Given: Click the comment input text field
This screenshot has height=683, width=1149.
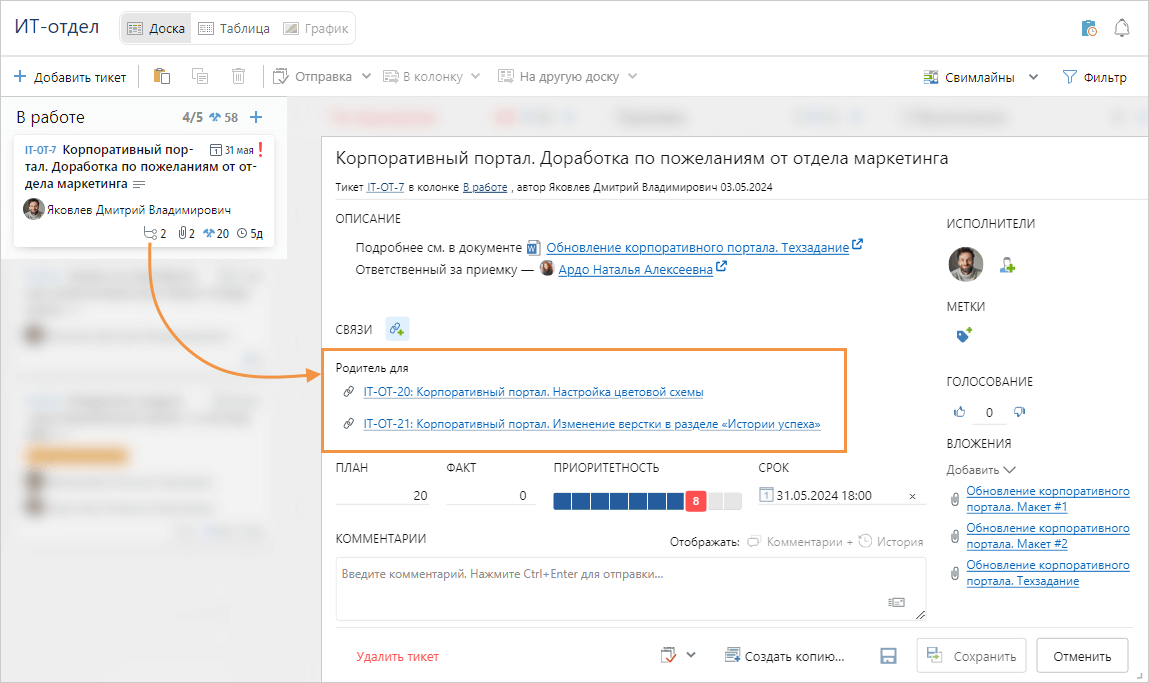Looking at the screenshot, I should pyautogui.click(x=630, y=588).
